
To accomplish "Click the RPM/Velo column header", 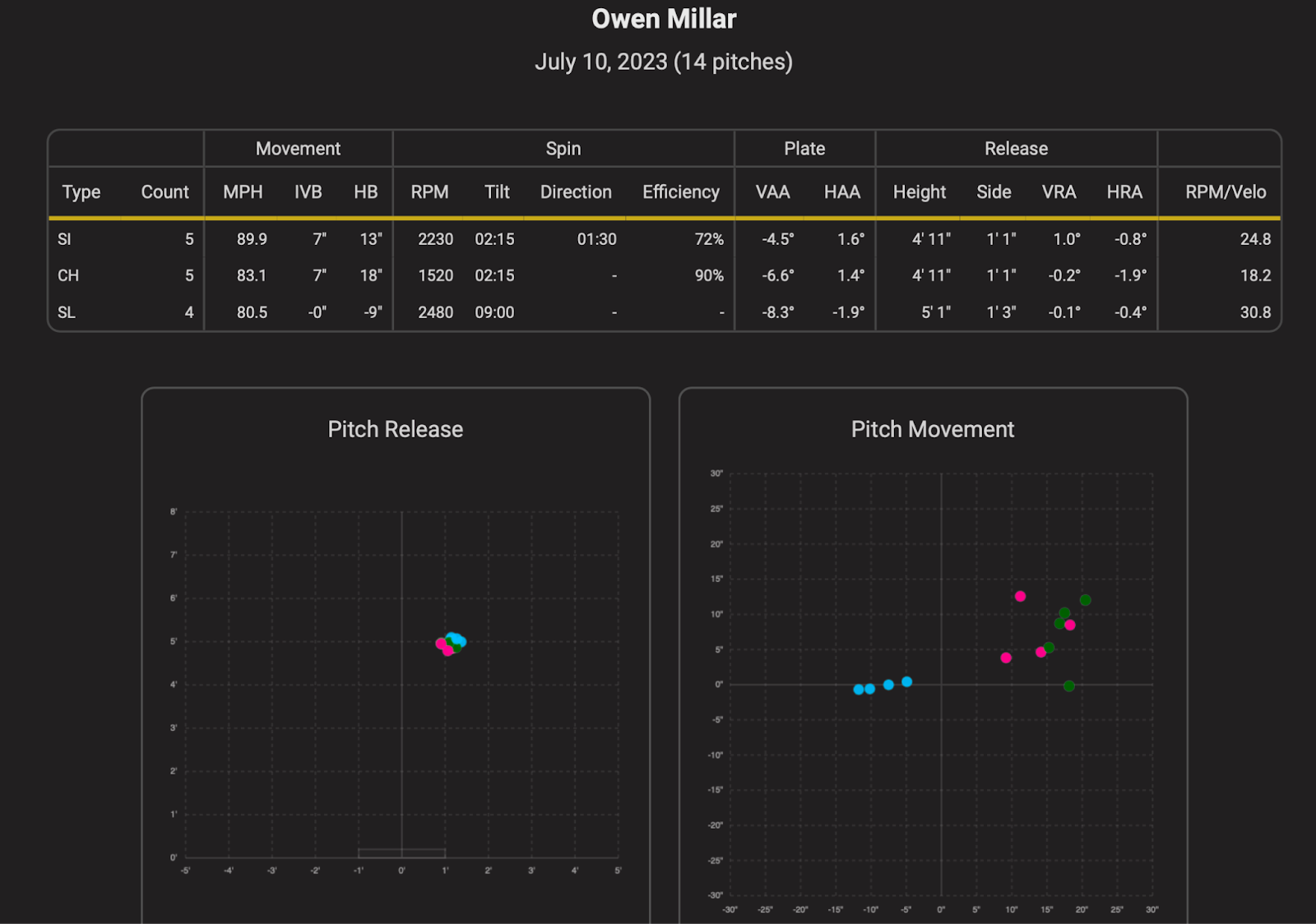I will pyautogui.click(x=1226, y=192).
